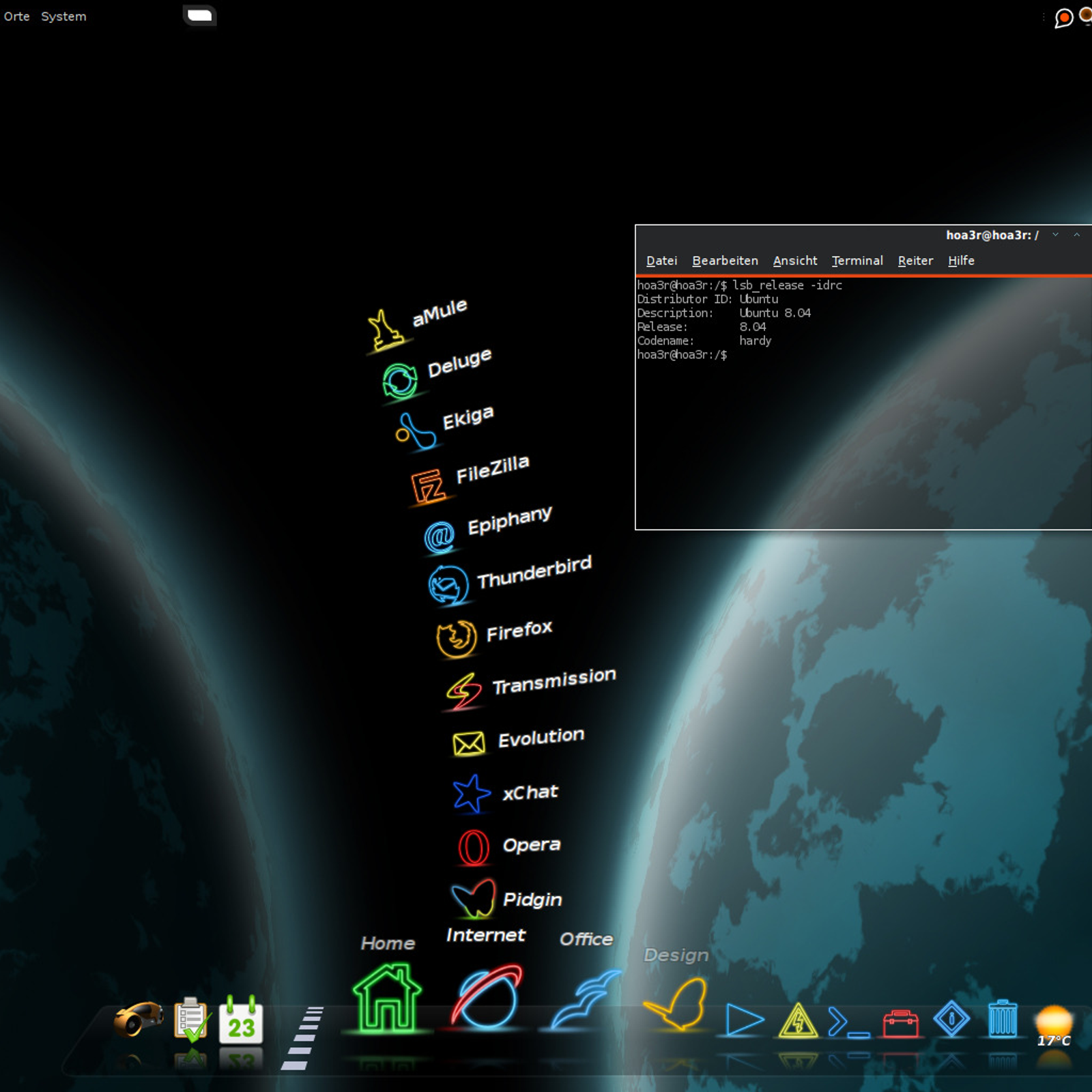The height and width of the screenshot is (1092, 1092).
Task: Open the weather applet showing 17°C
Action: tap(1054, 1026)
